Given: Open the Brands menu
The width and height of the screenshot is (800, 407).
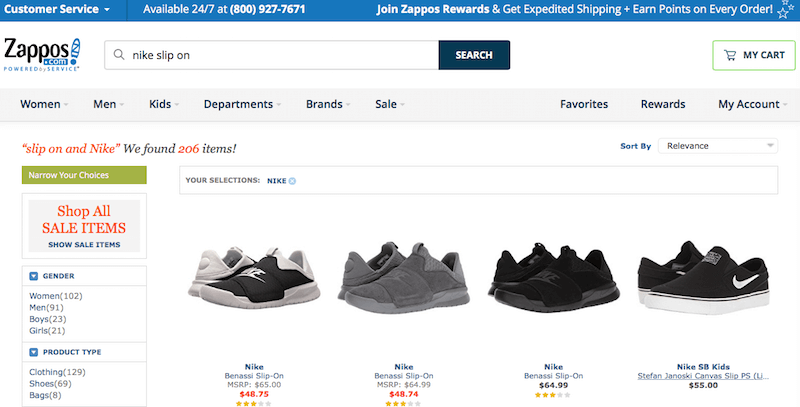Looking at the screenshot, I should pyautogui.click(x=328, y=104).
